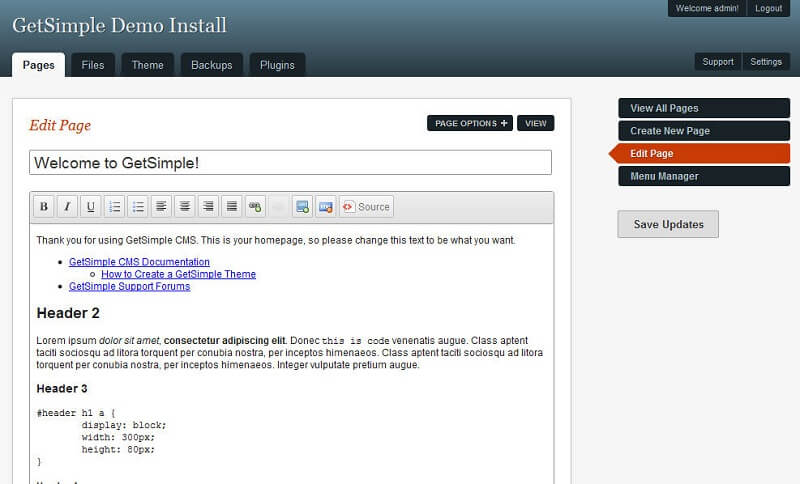Click the second image toolbar icon before Source
This screenshot has width=800, height=484.
326,207
